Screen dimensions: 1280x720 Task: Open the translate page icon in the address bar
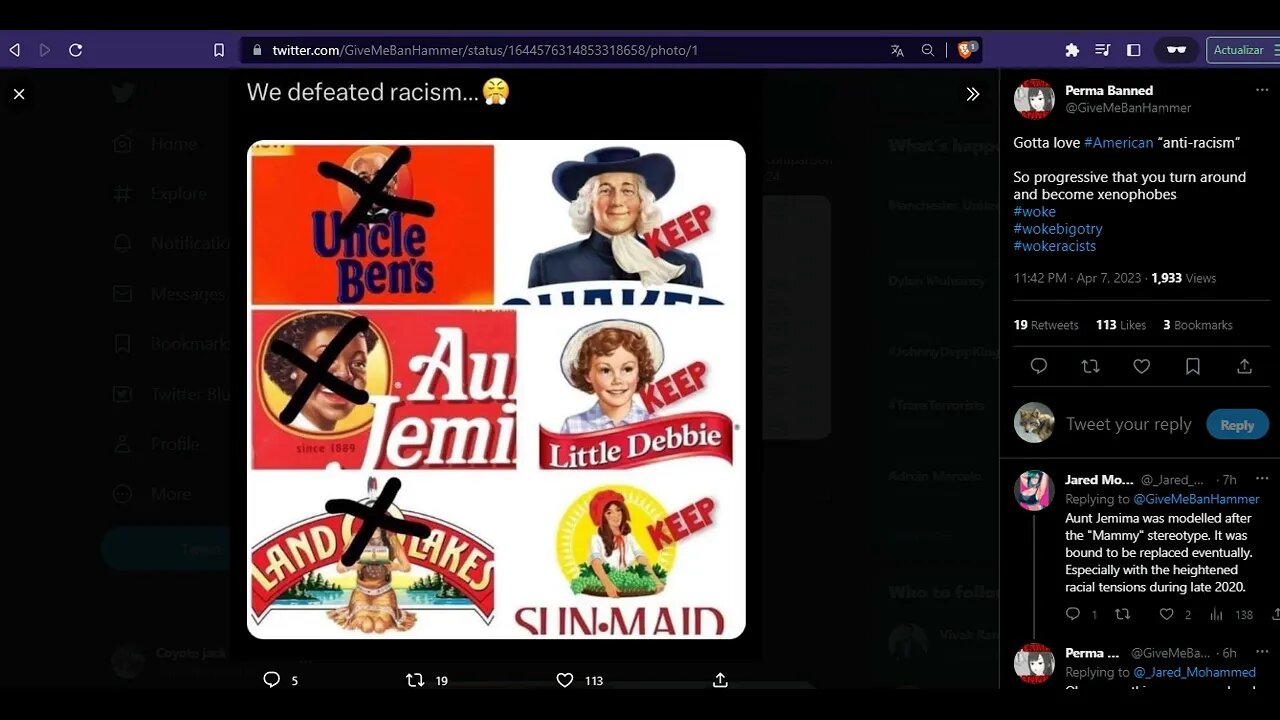click(897, 50)
